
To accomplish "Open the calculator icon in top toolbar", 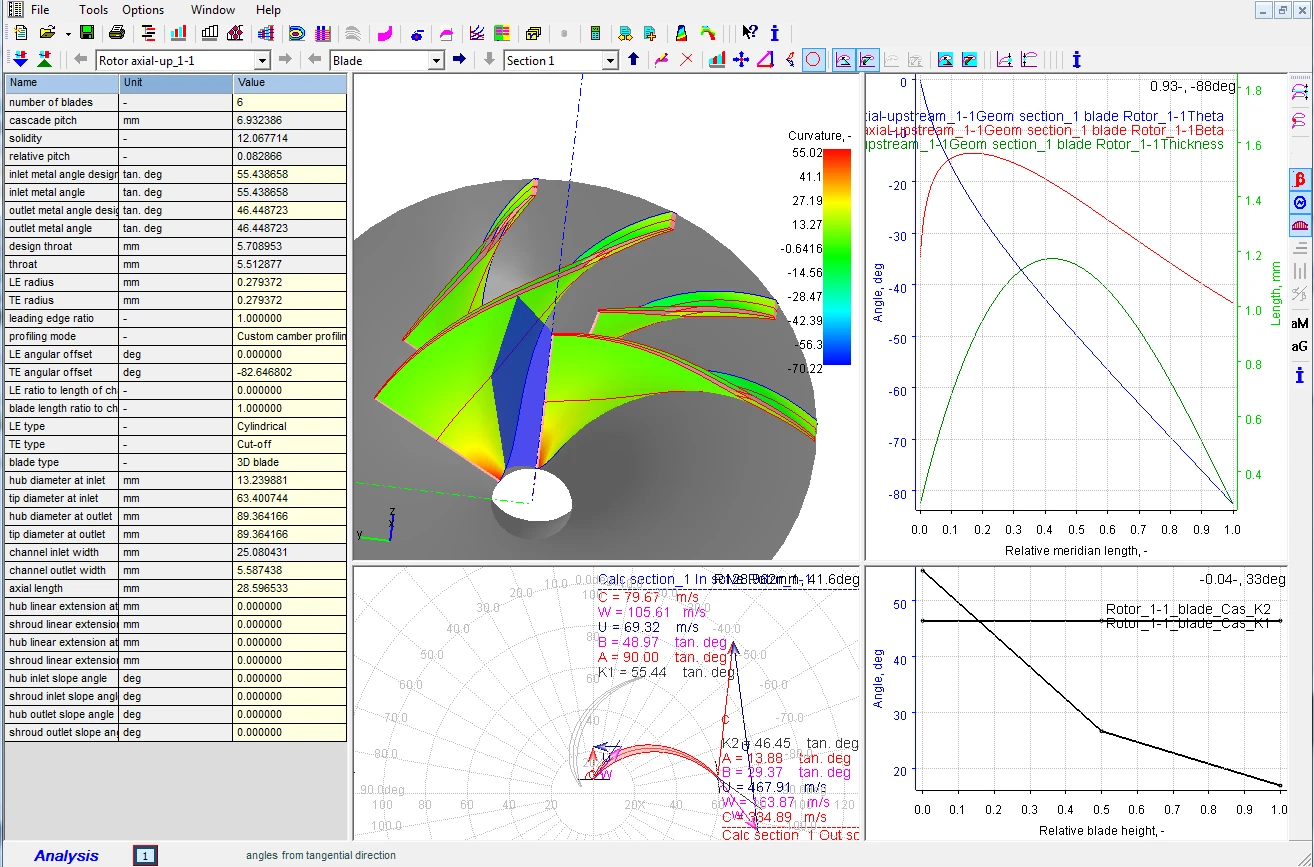I will pos(595,33).
